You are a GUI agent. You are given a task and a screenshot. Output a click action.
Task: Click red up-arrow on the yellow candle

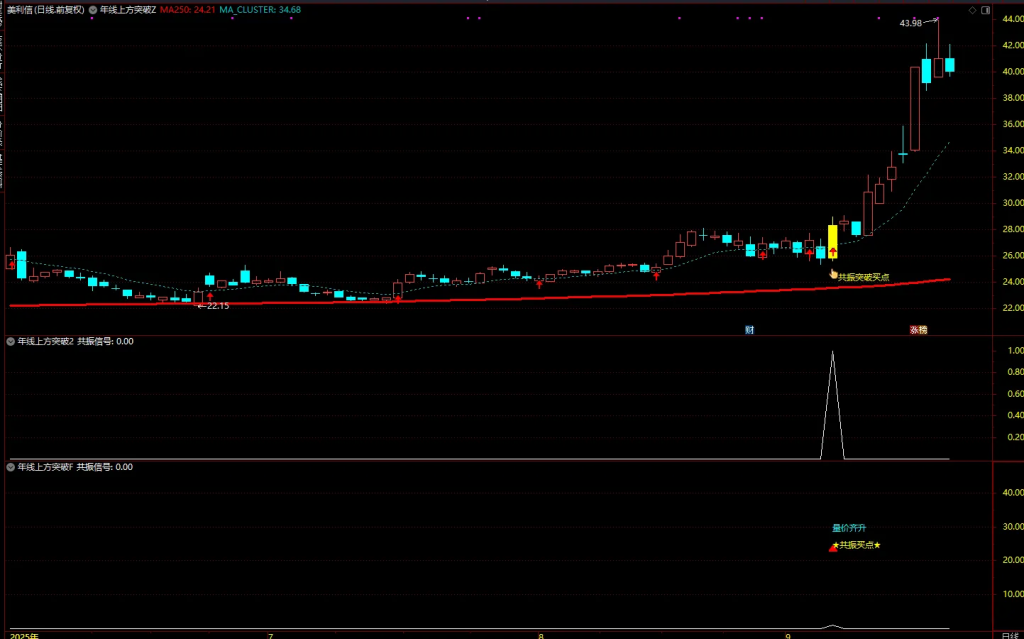(832, 252)
